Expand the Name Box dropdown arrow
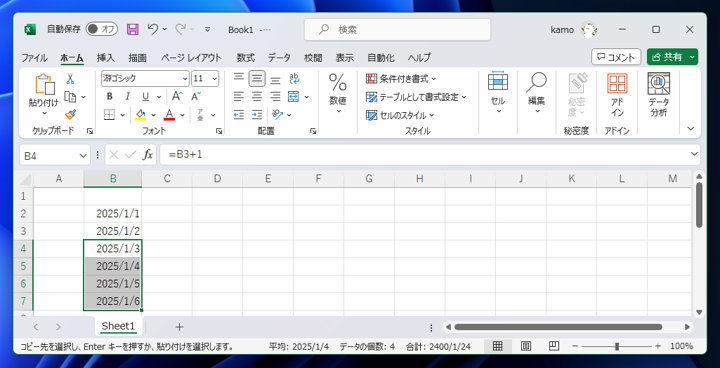This screenshot has height=368, width=720. pos(83,156)
